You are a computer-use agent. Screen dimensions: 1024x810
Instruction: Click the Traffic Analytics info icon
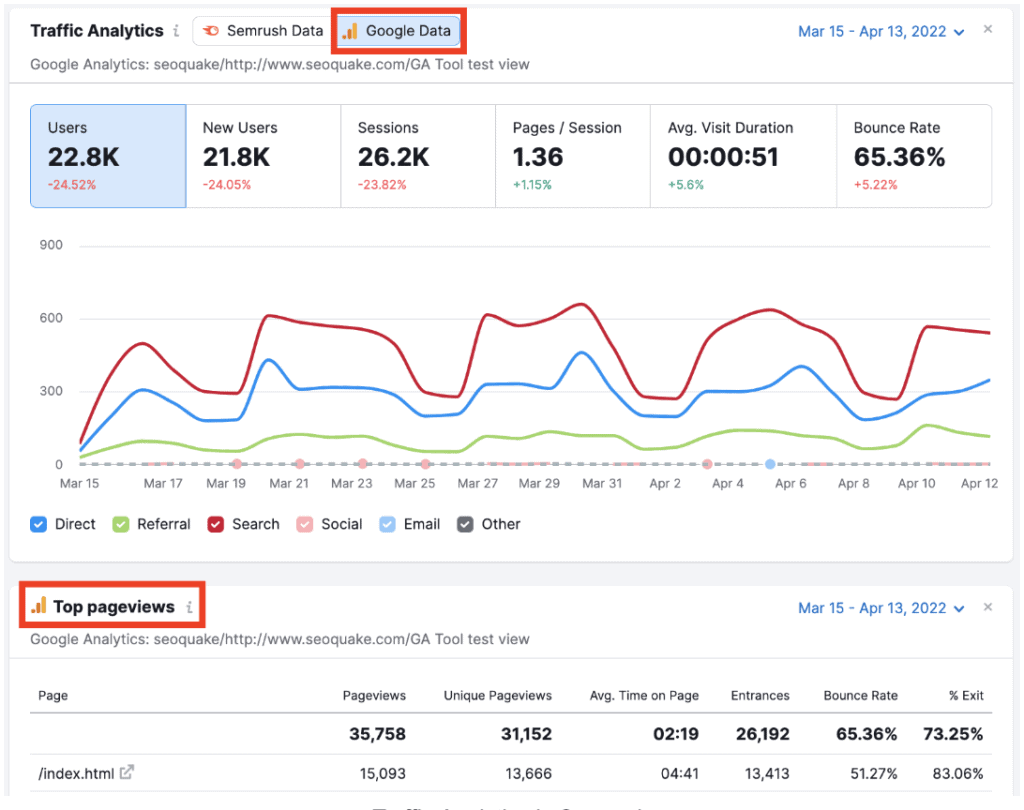point(177,31)
